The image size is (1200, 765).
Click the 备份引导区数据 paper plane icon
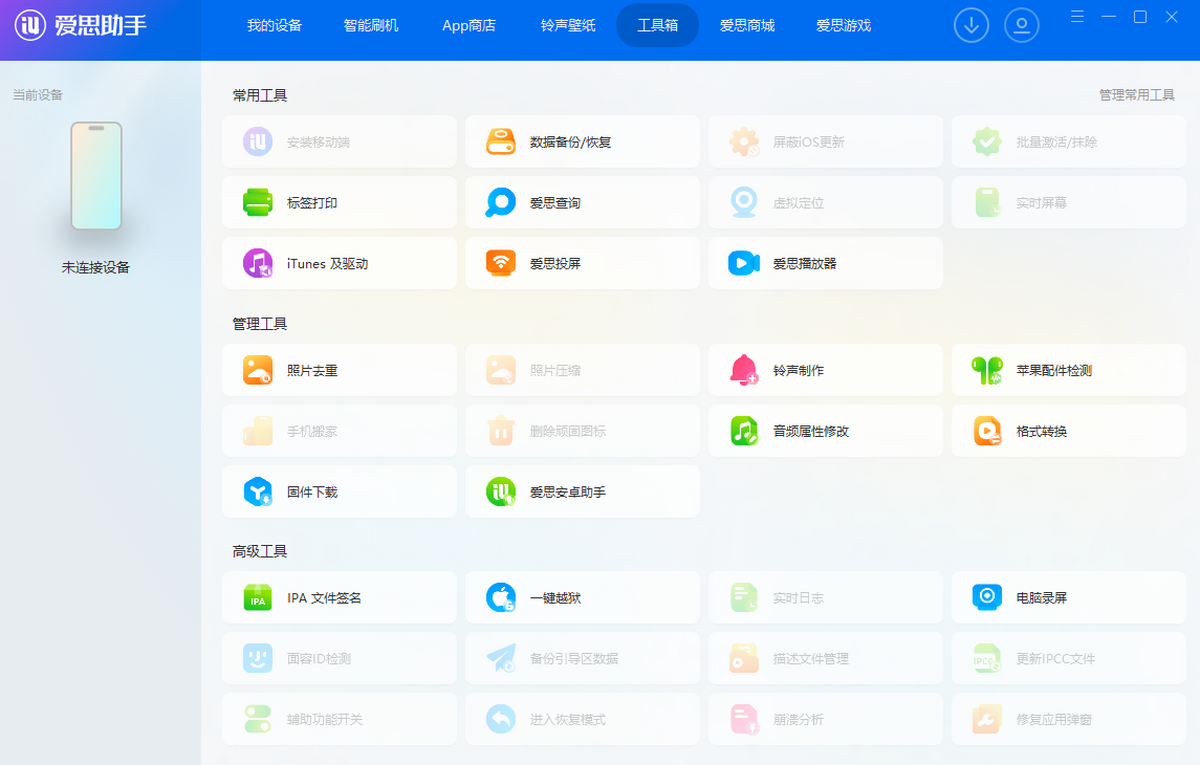(x=501, y=658)
